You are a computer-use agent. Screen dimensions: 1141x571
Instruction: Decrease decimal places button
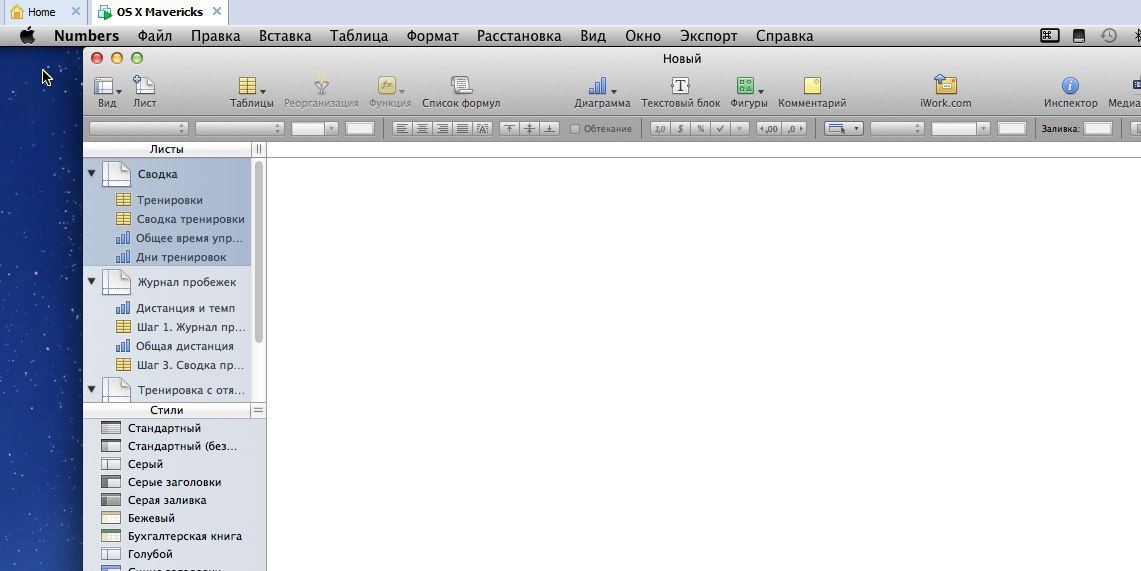point(769,129)
